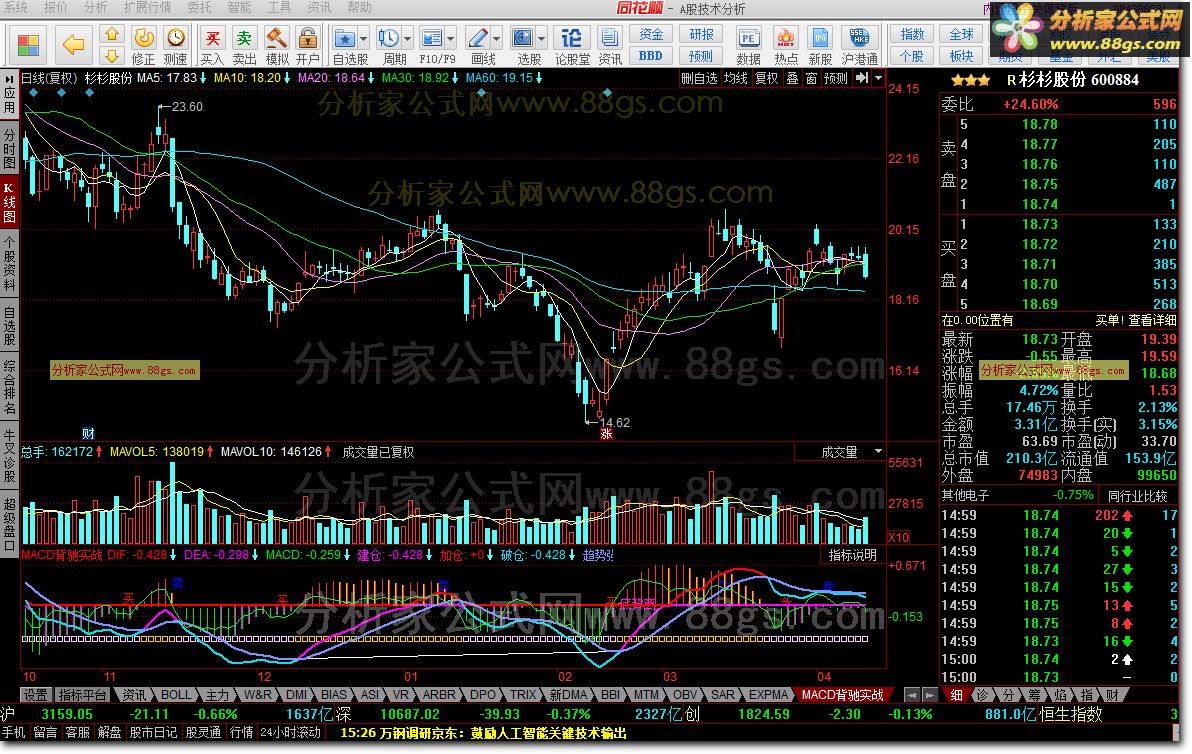Viewport: 1192px width, 754px height.
Task: Select the 诊 tab in right panel
Action: tap(981, 695)
